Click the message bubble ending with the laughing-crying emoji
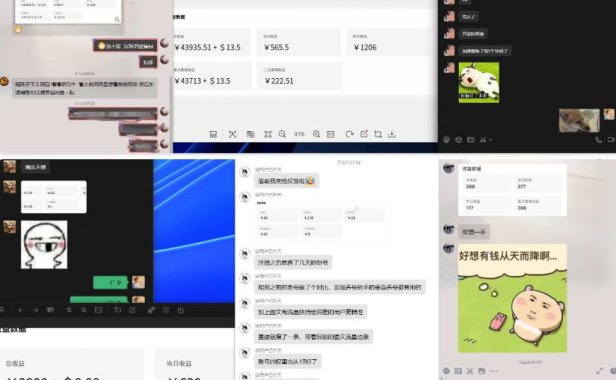This screenshot has height=380, width=616. point(287,181)
